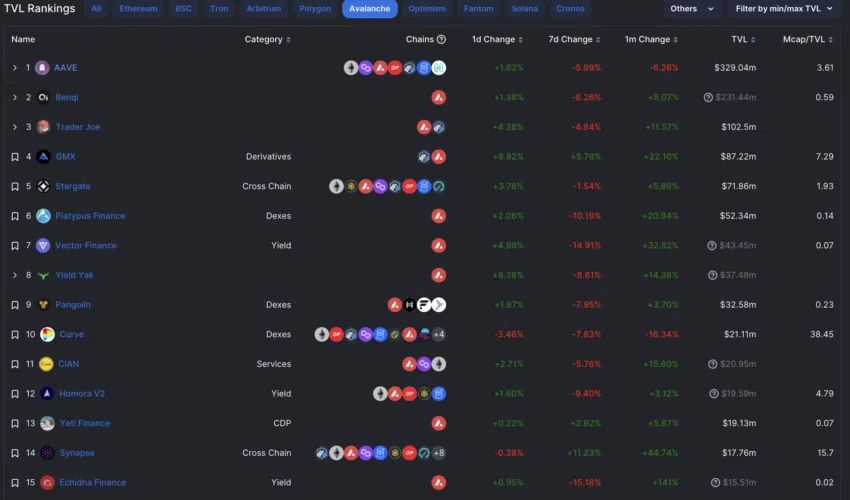Click the Platypus Finance logo icon

[x=43, y=216]
